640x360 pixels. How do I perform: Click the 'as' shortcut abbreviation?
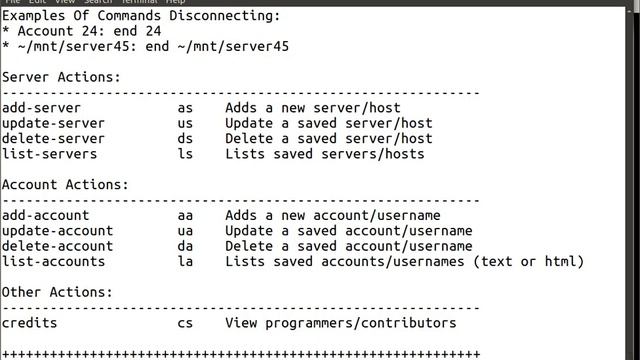(185, 108)
